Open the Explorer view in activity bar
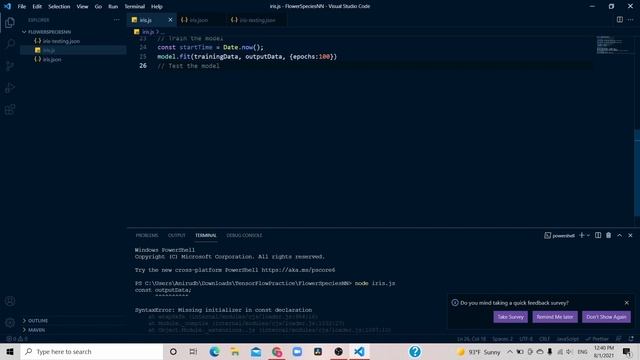This screenshot has height=360, width=640. pos(10,22)
